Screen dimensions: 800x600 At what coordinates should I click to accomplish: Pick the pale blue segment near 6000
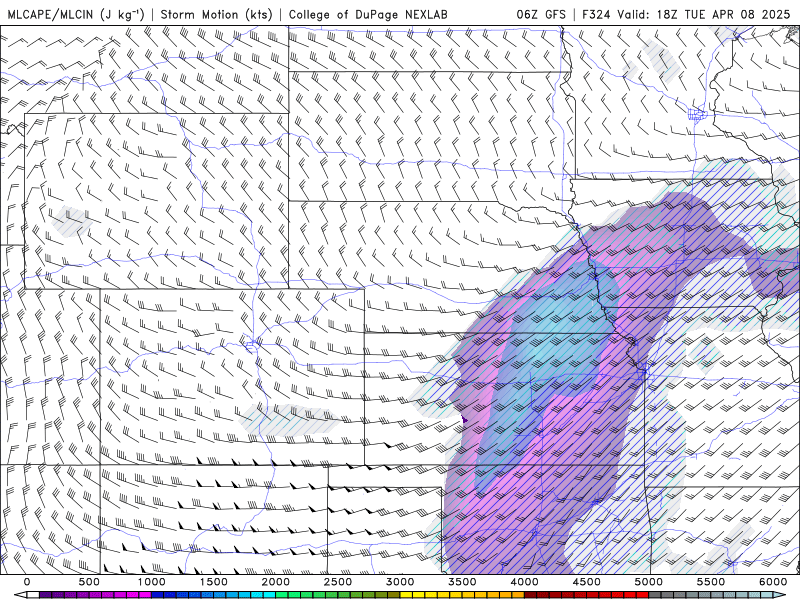click(767, 595)
